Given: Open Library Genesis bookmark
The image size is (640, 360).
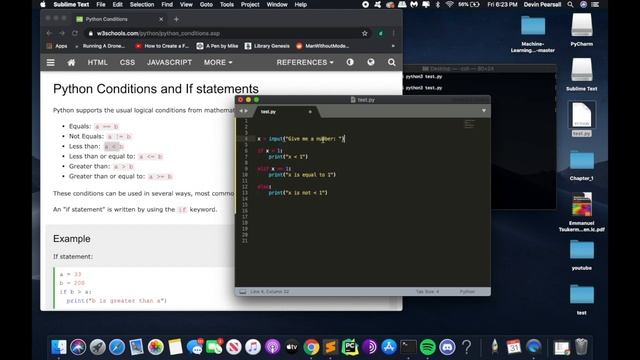Looking at the screenshot, I should point(267,46).
